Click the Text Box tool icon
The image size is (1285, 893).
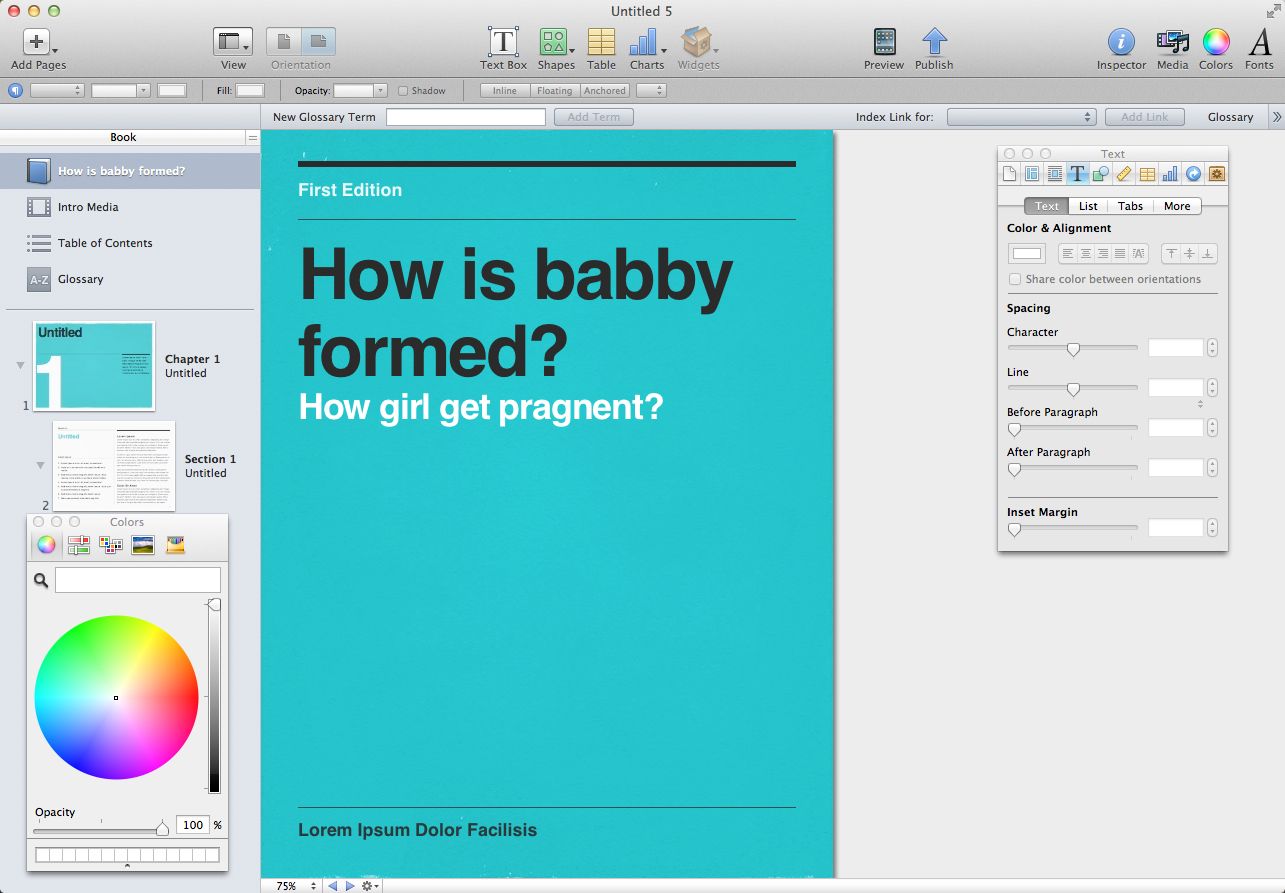click(x=503, y=42)
